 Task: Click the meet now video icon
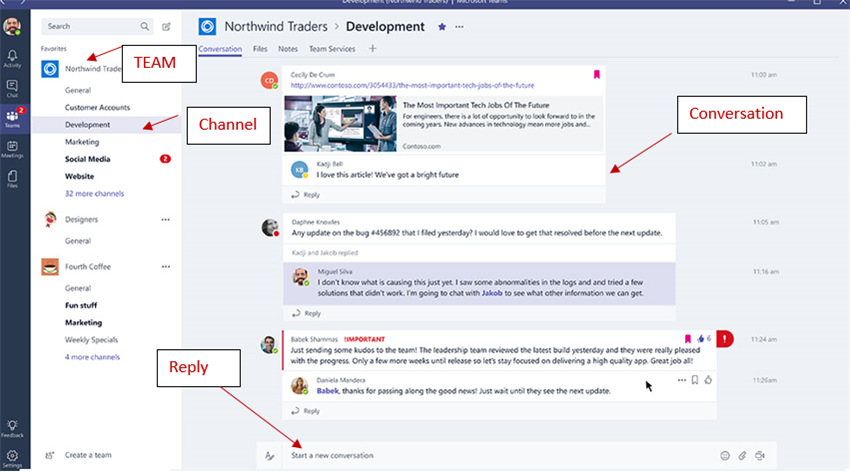point(760,456)
